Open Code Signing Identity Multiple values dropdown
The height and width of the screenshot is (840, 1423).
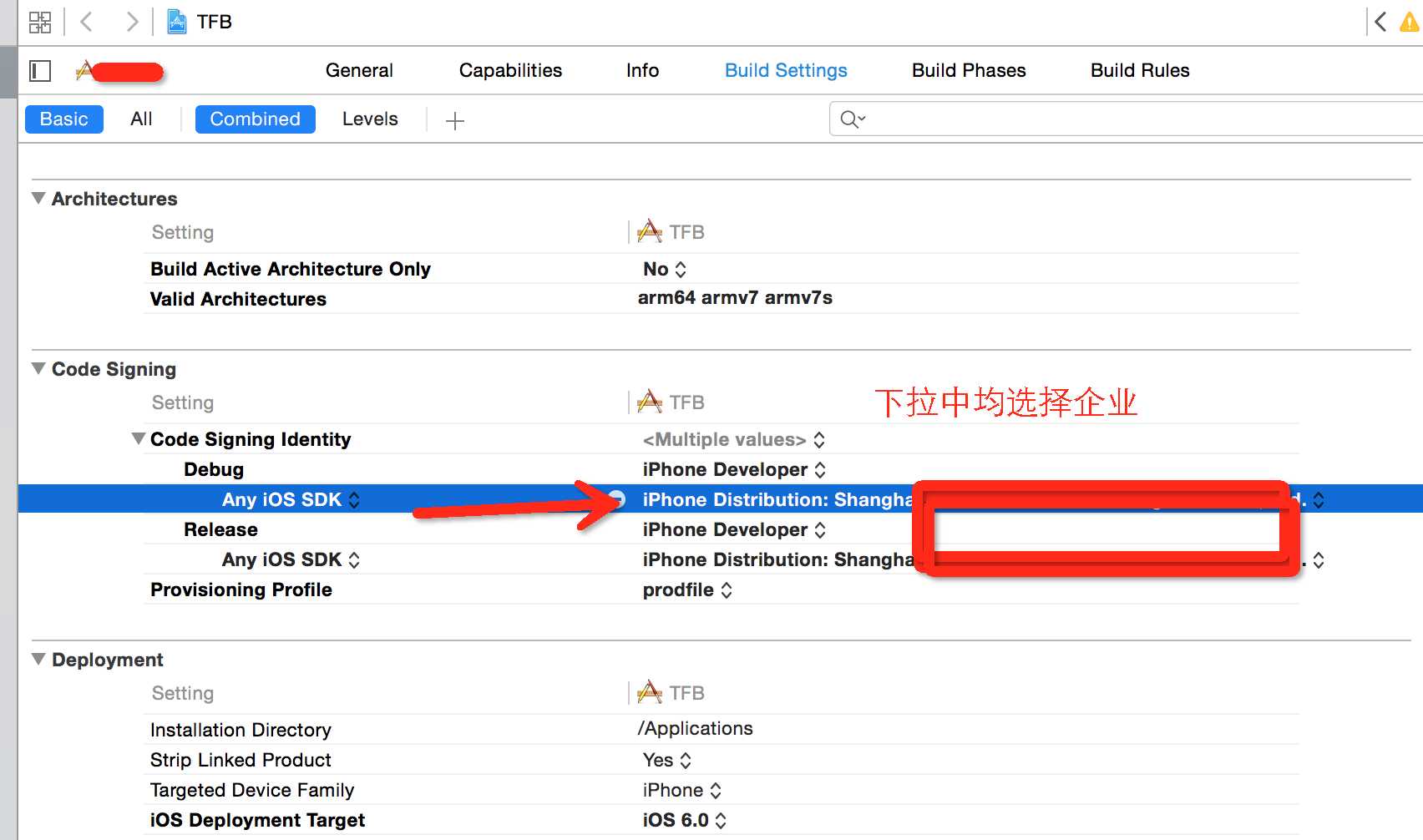(x=734, y=439)
